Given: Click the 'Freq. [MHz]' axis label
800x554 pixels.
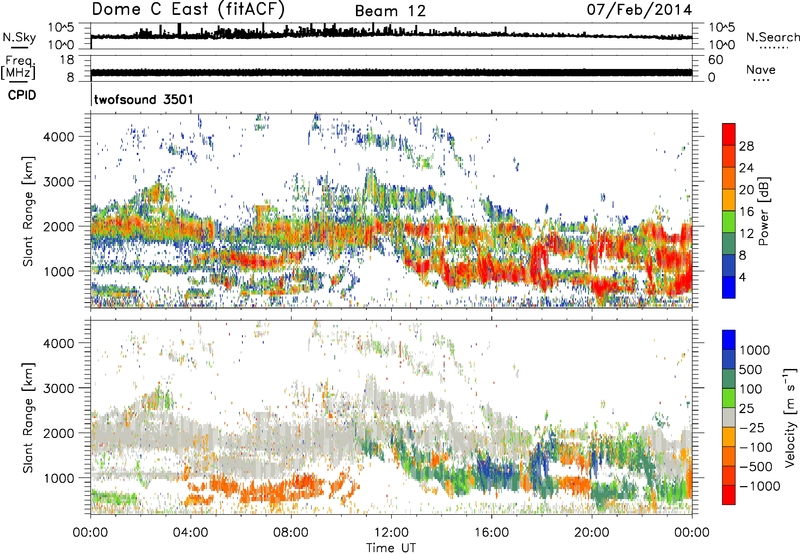Looking at the screenshot, I should tap(18, 68).
